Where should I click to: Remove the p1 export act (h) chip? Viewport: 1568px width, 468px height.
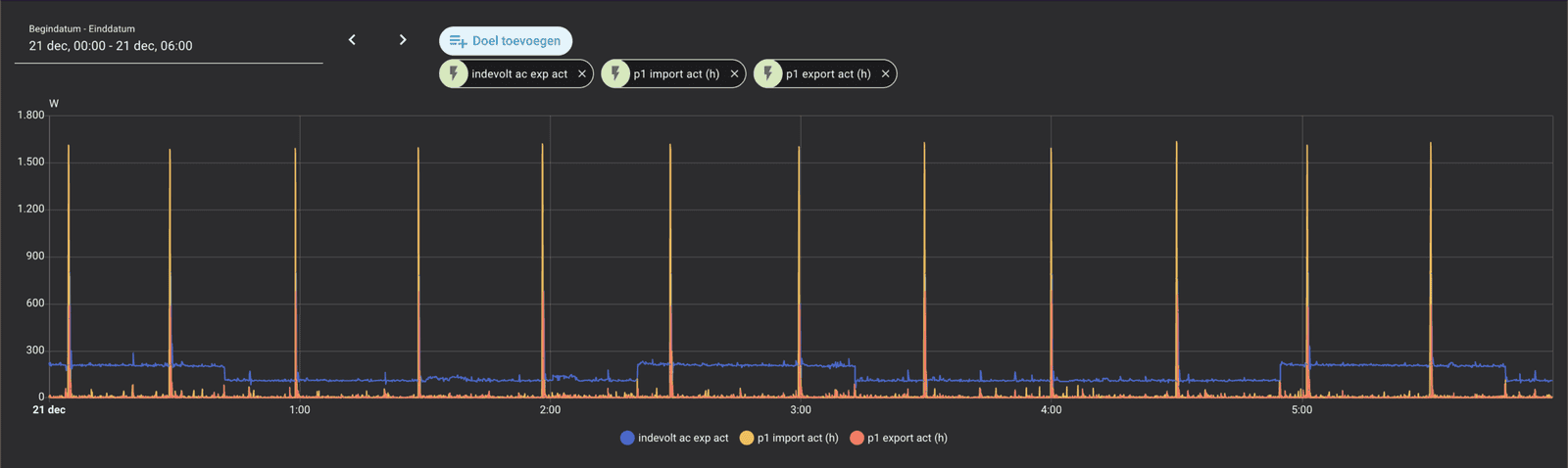point(885,74)
